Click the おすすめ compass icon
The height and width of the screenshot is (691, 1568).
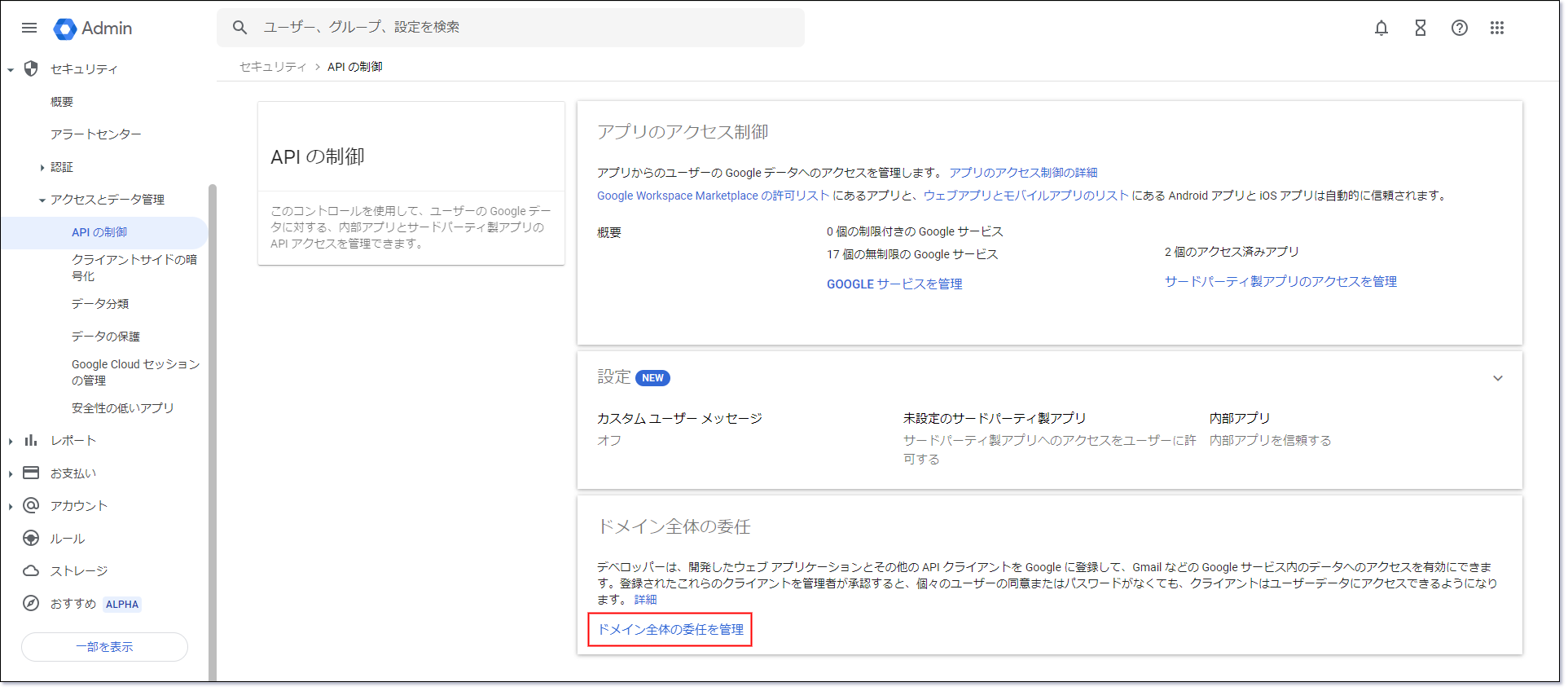click(31, 603)
